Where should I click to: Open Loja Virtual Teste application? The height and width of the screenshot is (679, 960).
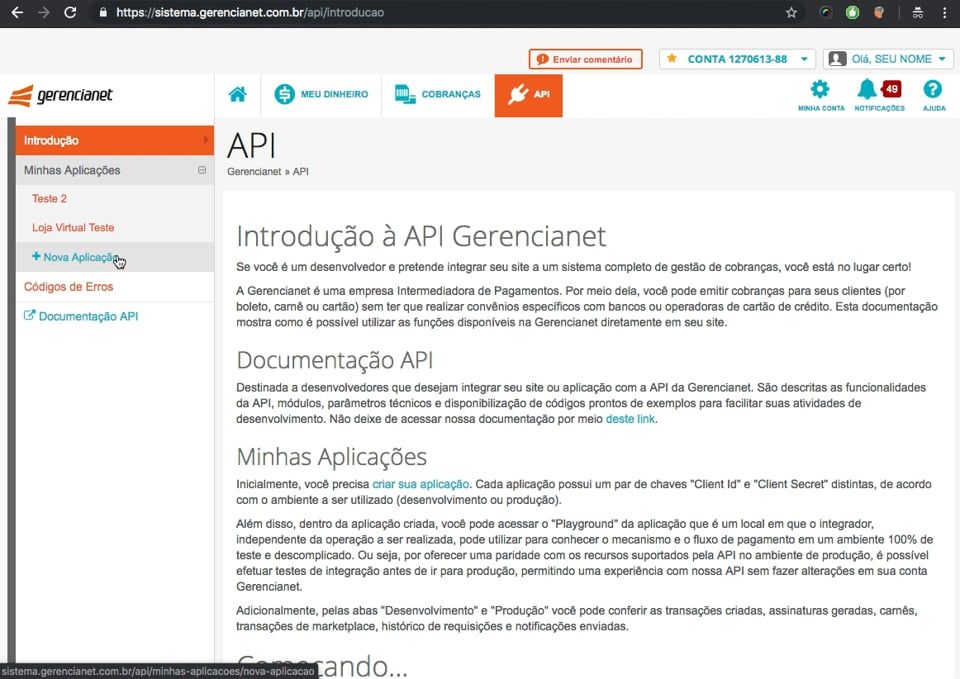click(73, 227)
